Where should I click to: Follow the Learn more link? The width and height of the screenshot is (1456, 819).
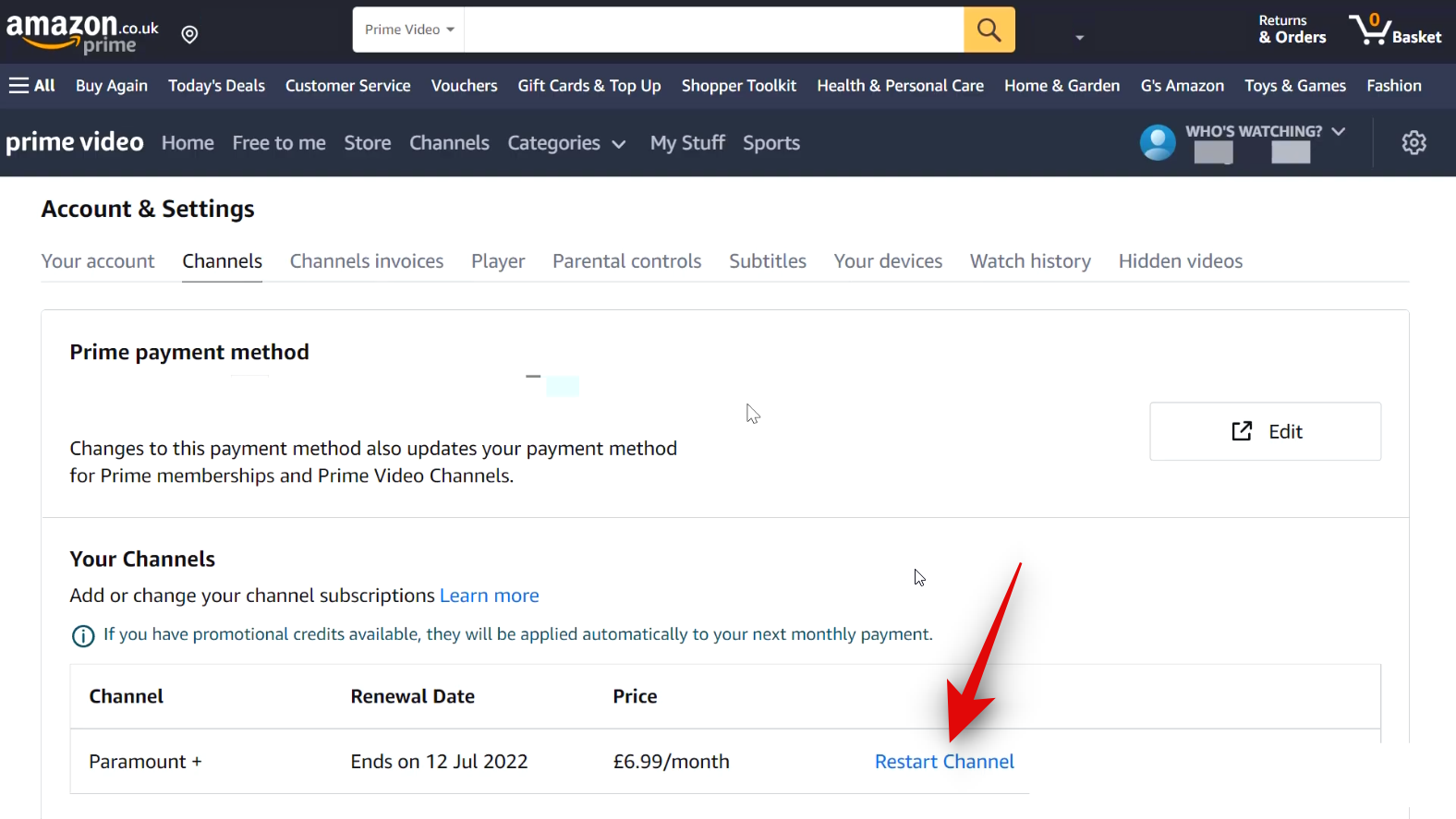pyautogui.click(x=489, y=596)
